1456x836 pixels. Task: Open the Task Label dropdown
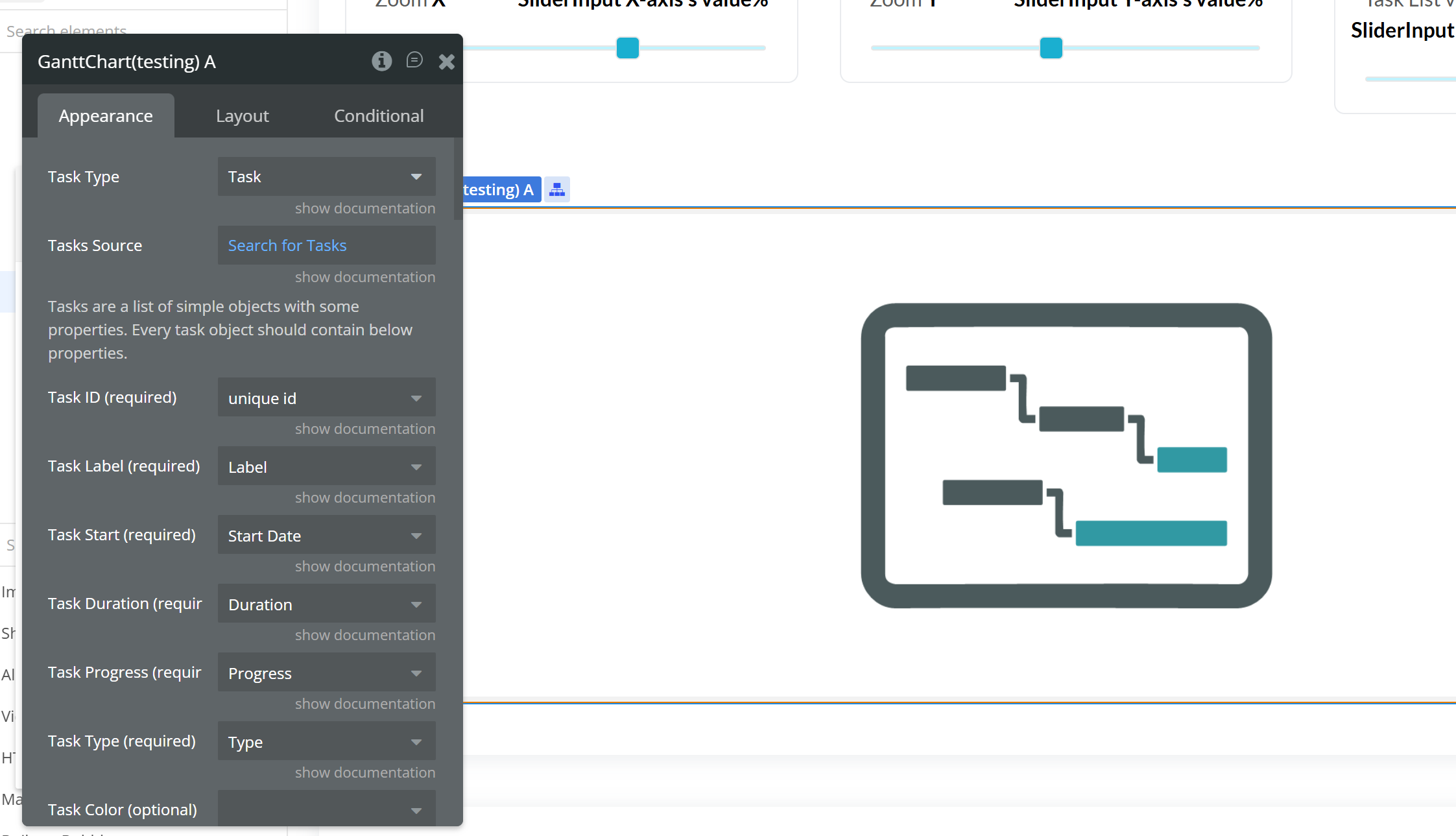pos(326,466)
